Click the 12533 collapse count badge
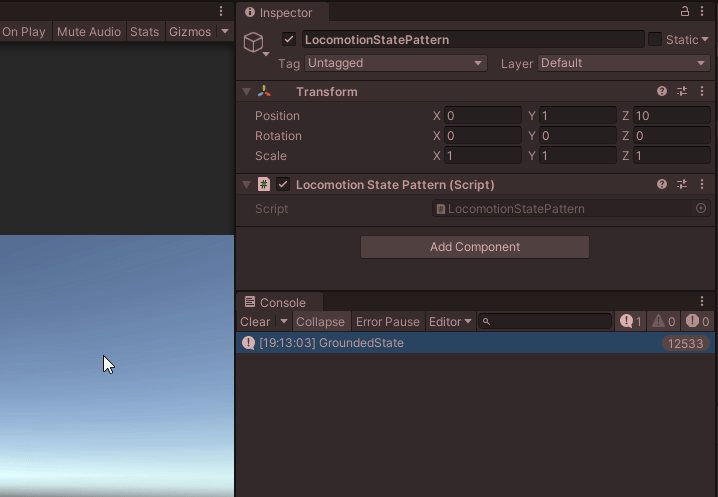The image size is (718, 497). click(x=685, y=344)
